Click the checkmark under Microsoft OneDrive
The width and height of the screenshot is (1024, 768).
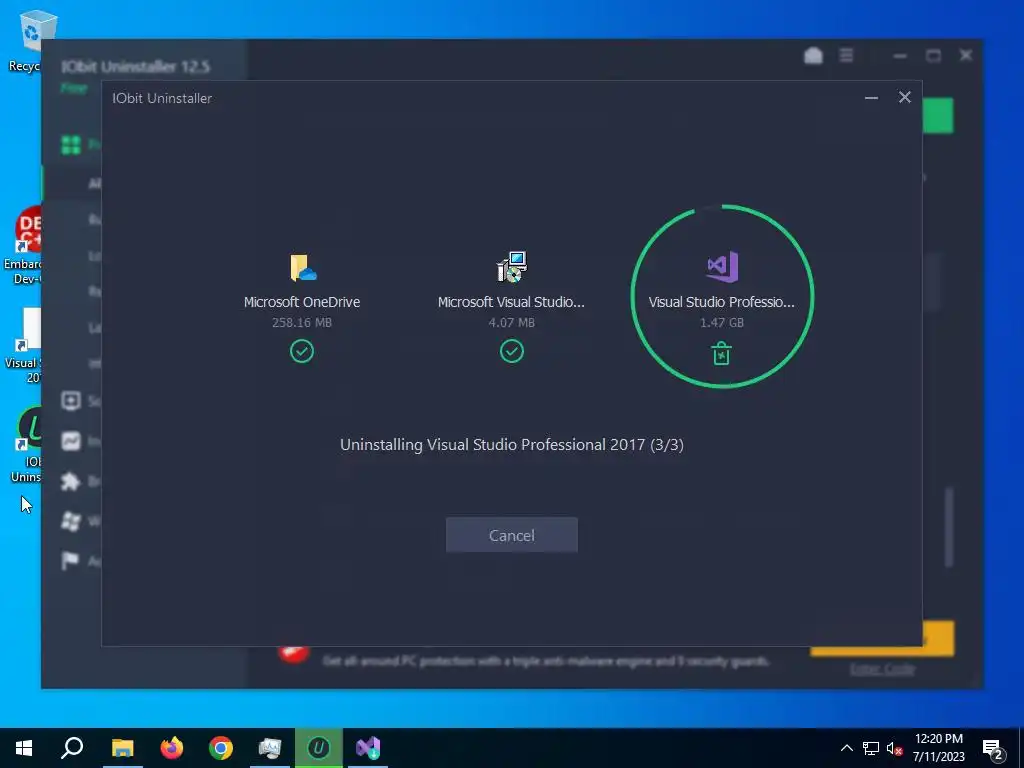click(x=302, y=351)
